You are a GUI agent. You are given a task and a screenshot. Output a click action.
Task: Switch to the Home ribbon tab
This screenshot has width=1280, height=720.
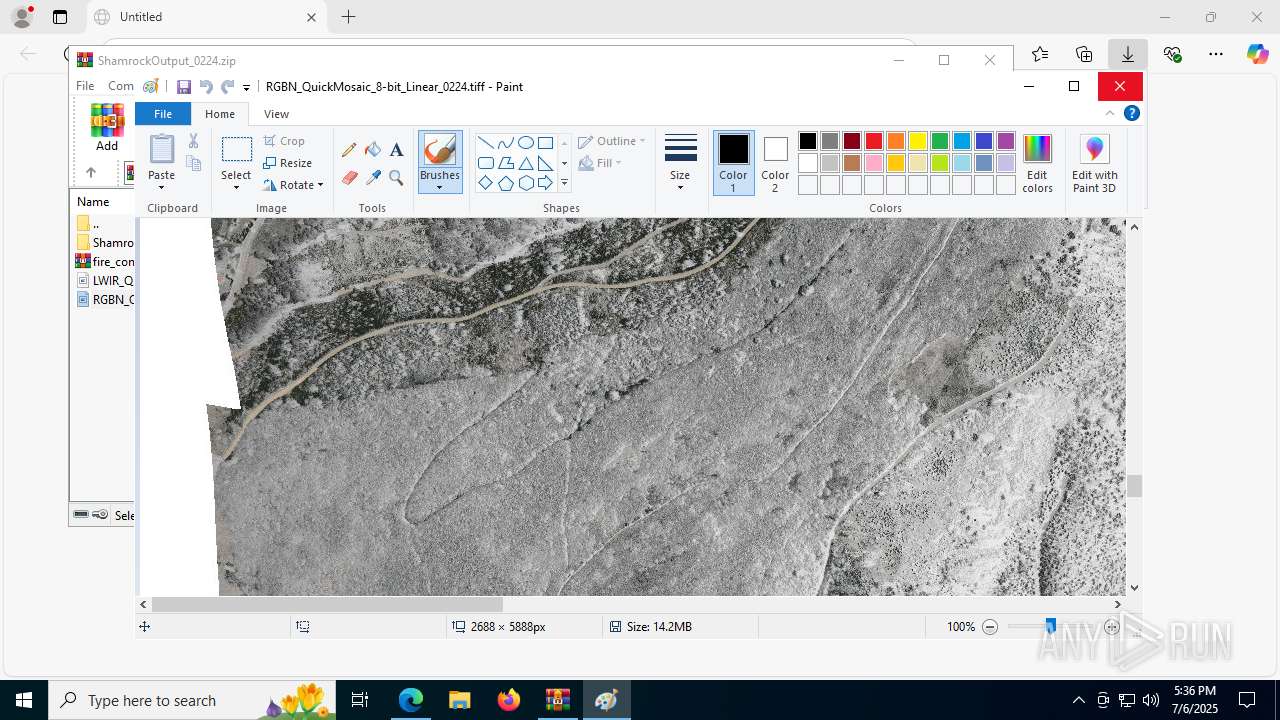(220, 114)
